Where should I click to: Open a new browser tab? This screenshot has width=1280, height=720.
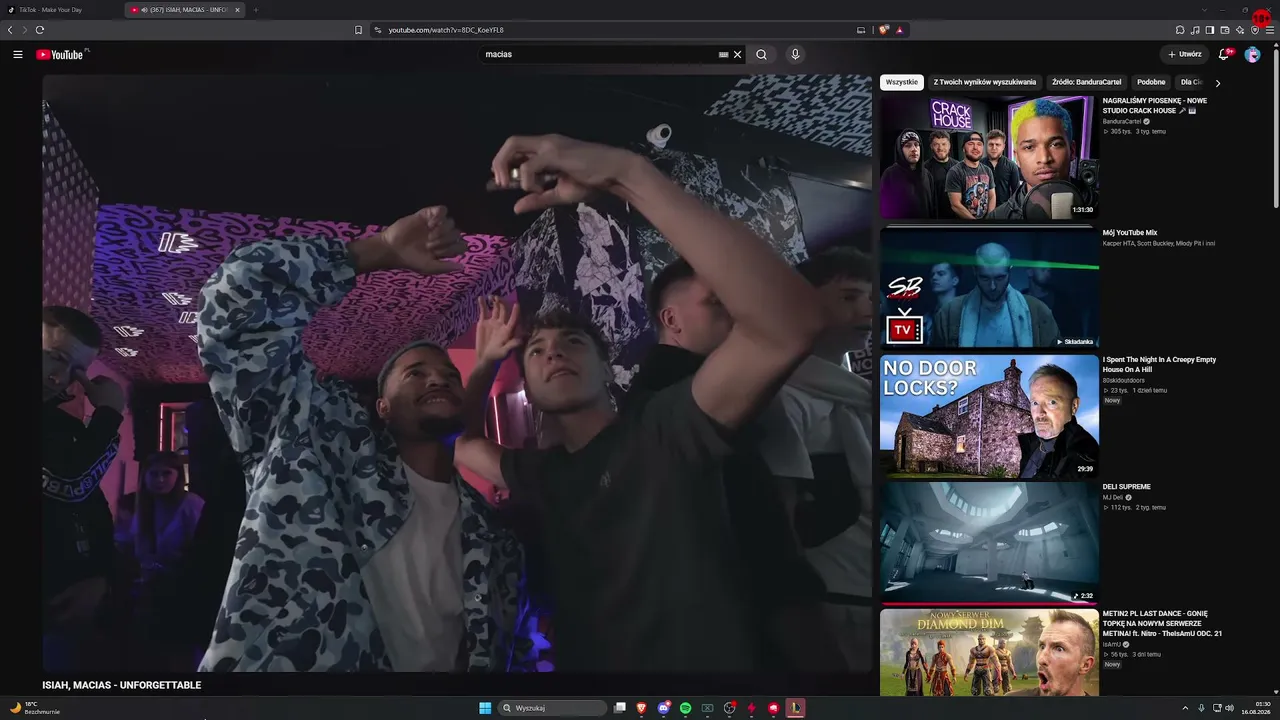tap(255, 10)
